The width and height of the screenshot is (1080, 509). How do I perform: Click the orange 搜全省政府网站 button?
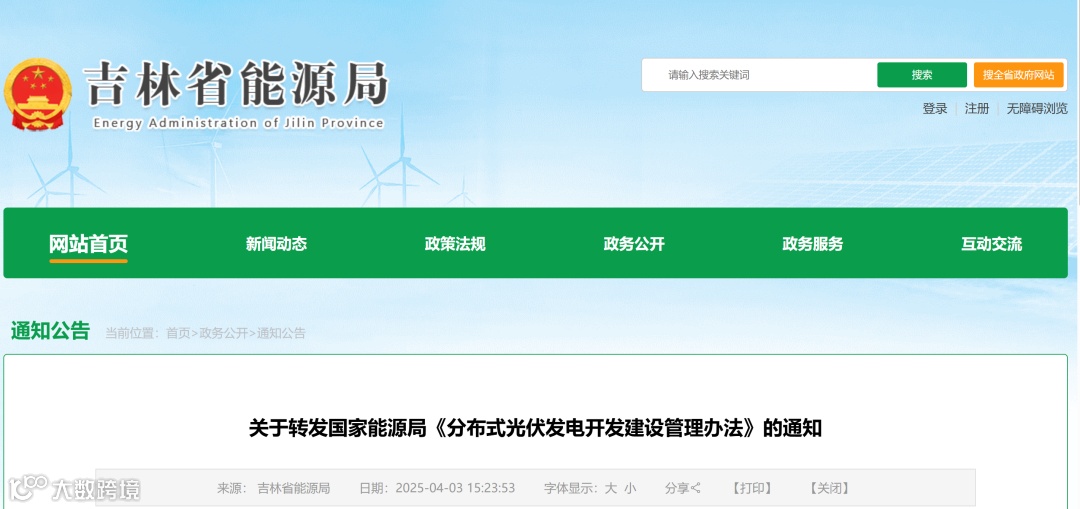(x=1018, y=75)
